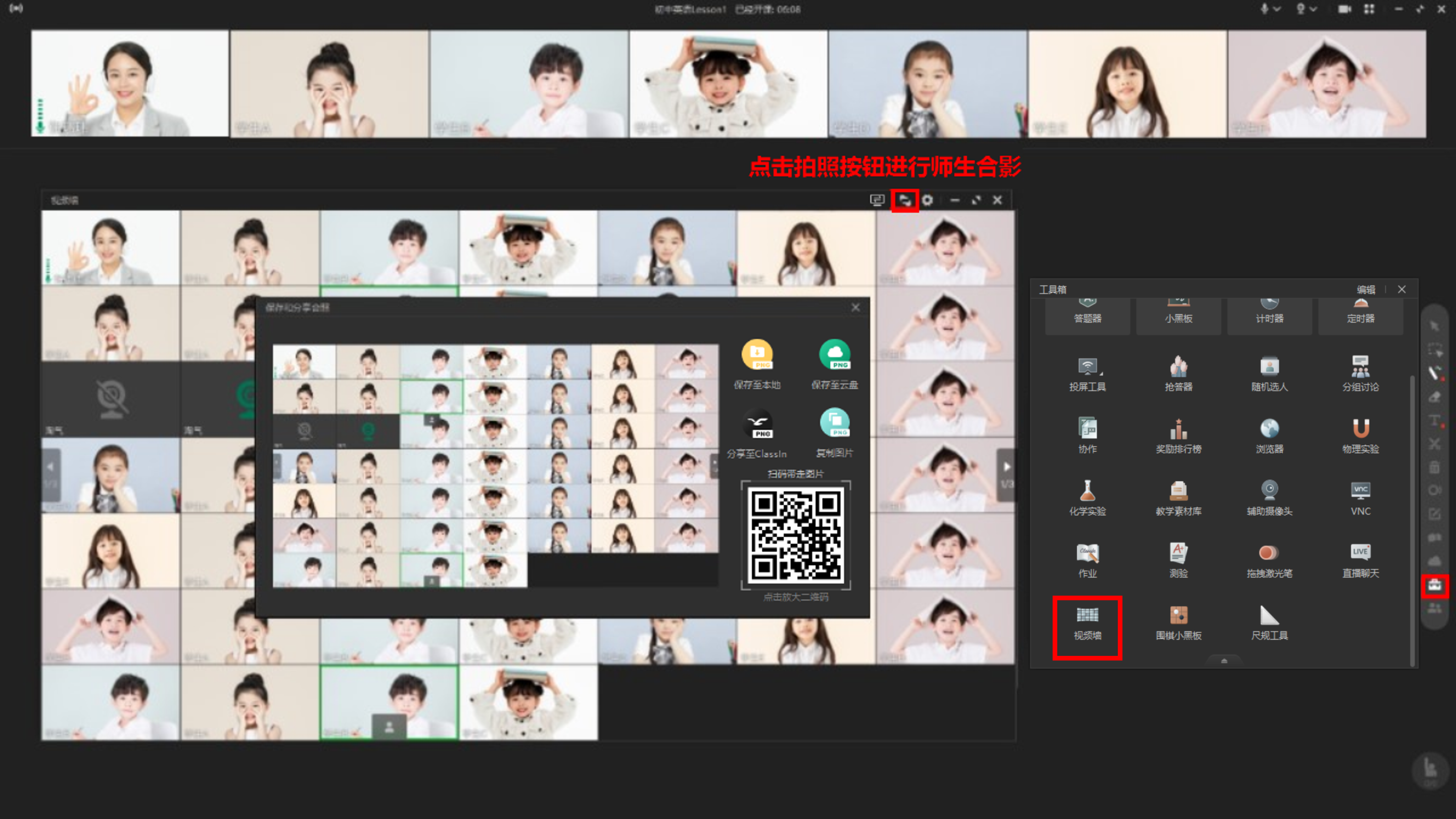Select the pen tool in right sidebar
Image resolution: width=1456 pixels, height=819 pixels.
click(1434, 373)
